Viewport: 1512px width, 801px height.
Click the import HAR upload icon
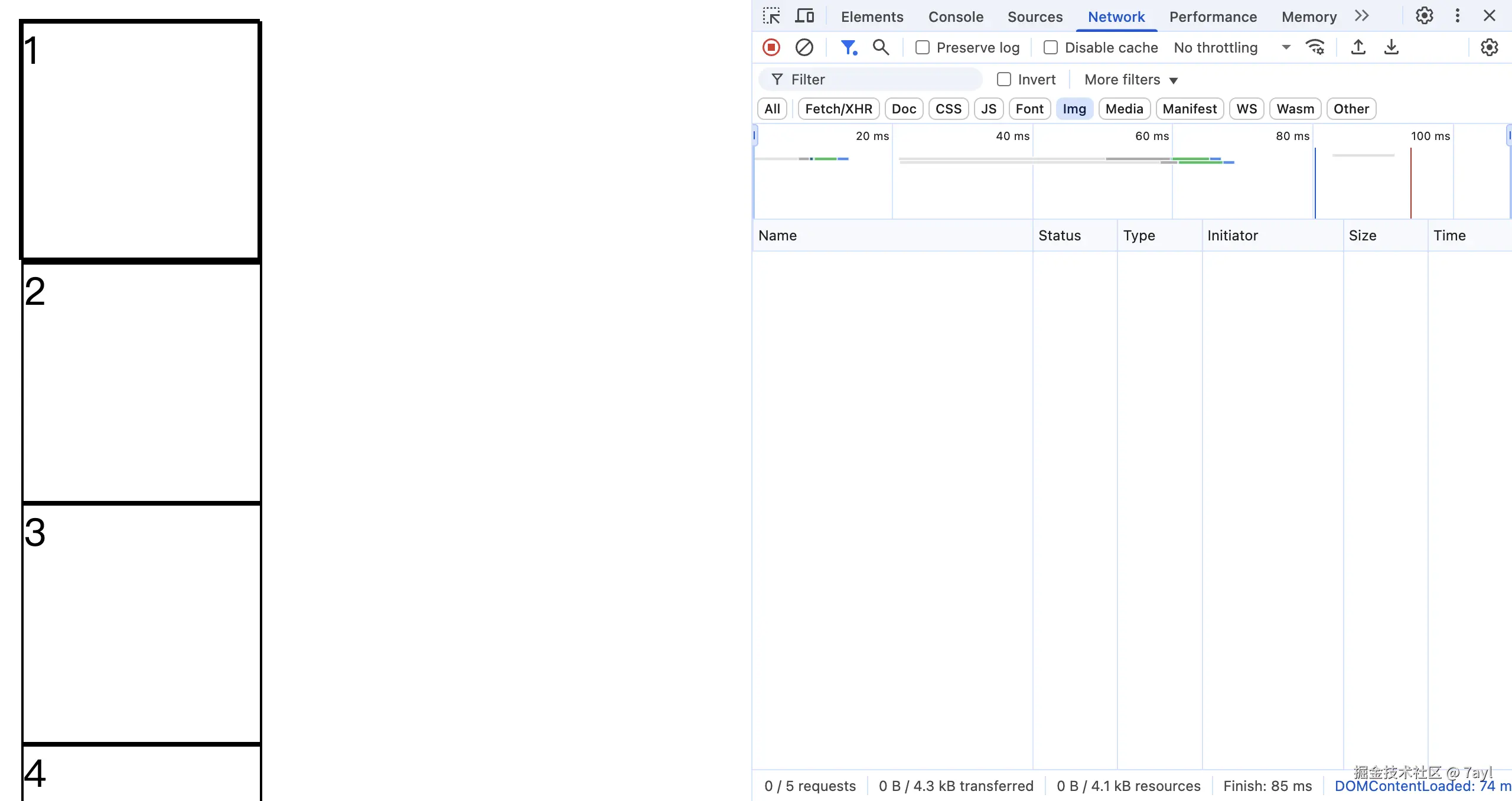point(1358,47)
